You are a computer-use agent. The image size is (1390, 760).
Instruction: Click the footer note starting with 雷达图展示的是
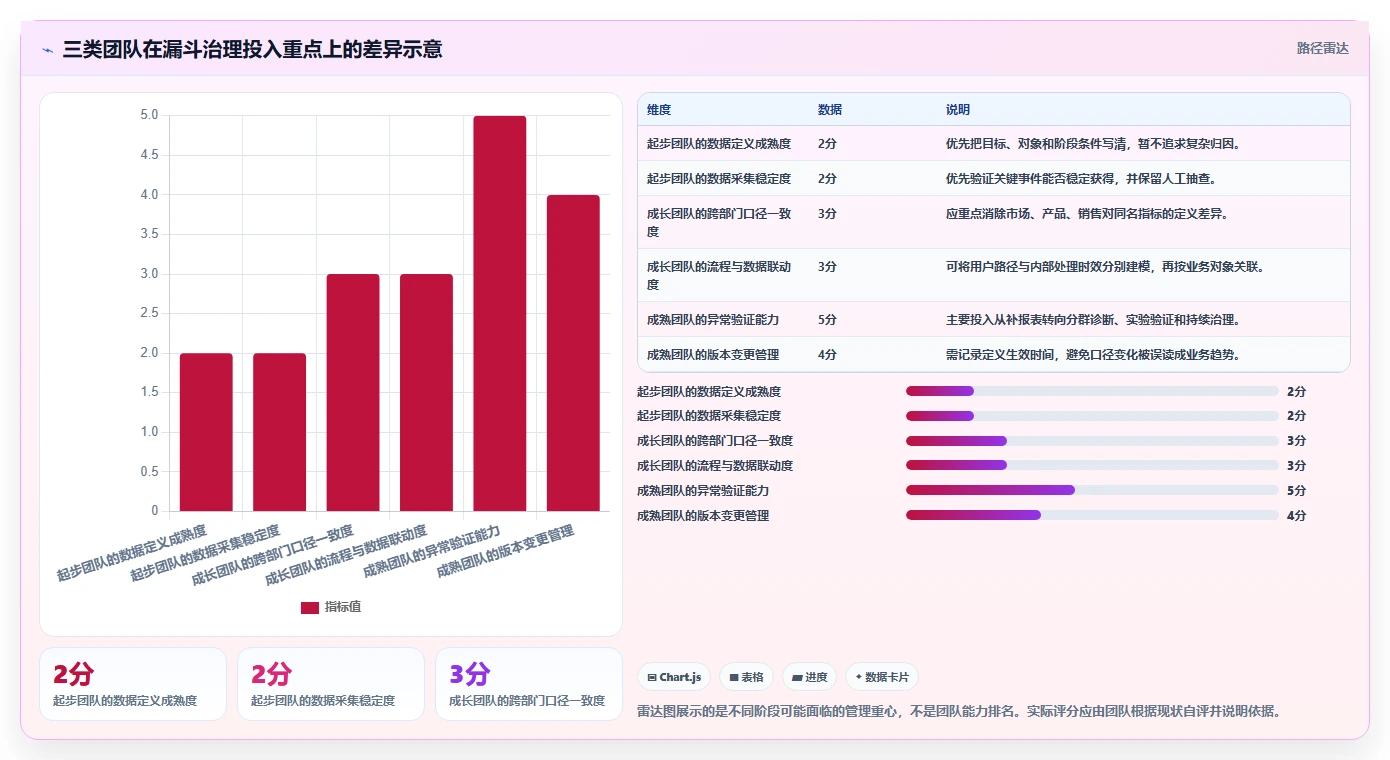pos(959,711)
